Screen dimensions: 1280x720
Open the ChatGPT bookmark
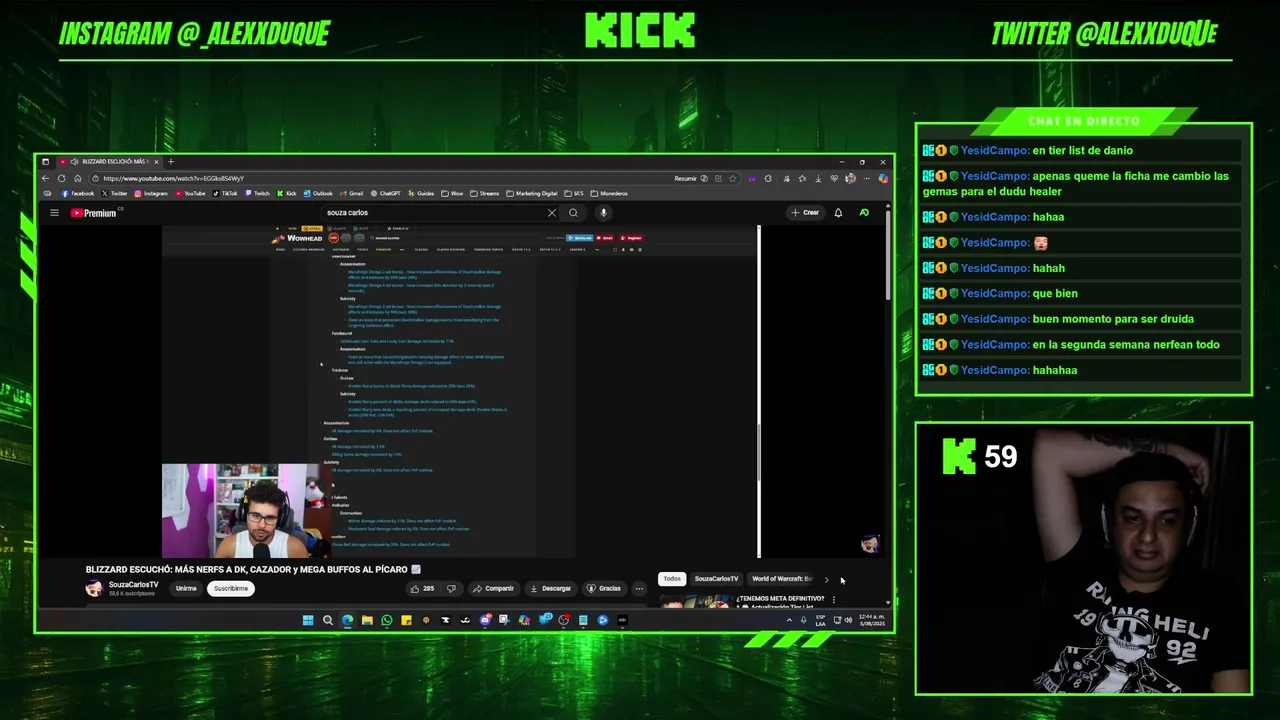pos(386,193)
